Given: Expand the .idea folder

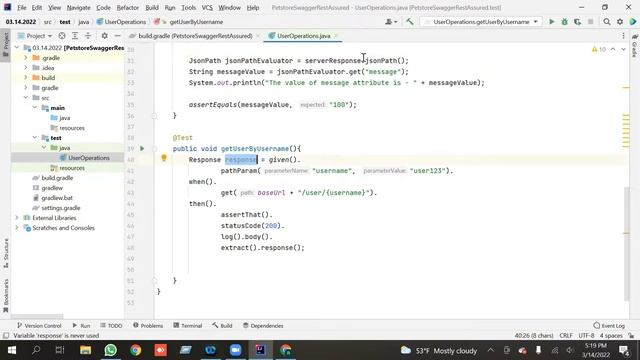Looking at the screenshot, I should [x=26, y=68].
